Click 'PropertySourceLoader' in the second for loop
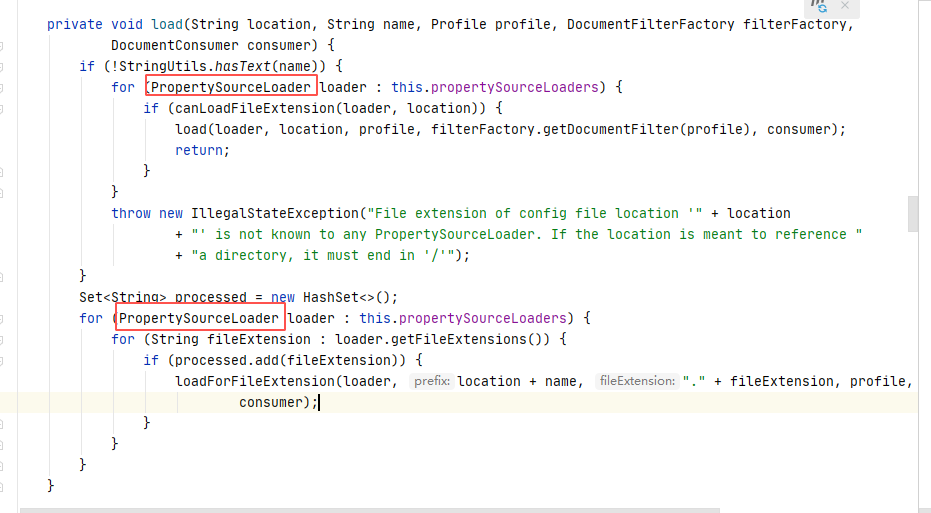 pos(199,318)
